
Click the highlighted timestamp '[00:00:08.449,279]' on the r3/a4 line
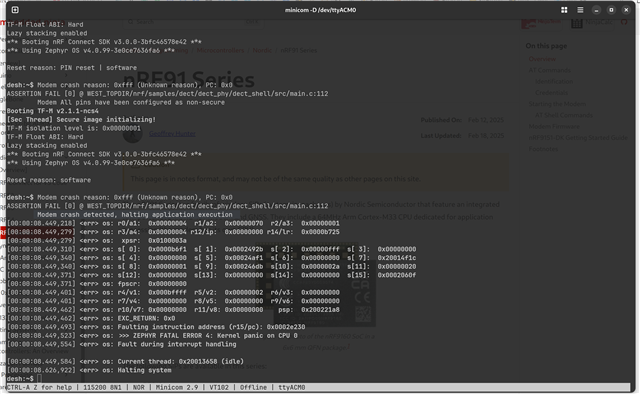click(41, 232)
